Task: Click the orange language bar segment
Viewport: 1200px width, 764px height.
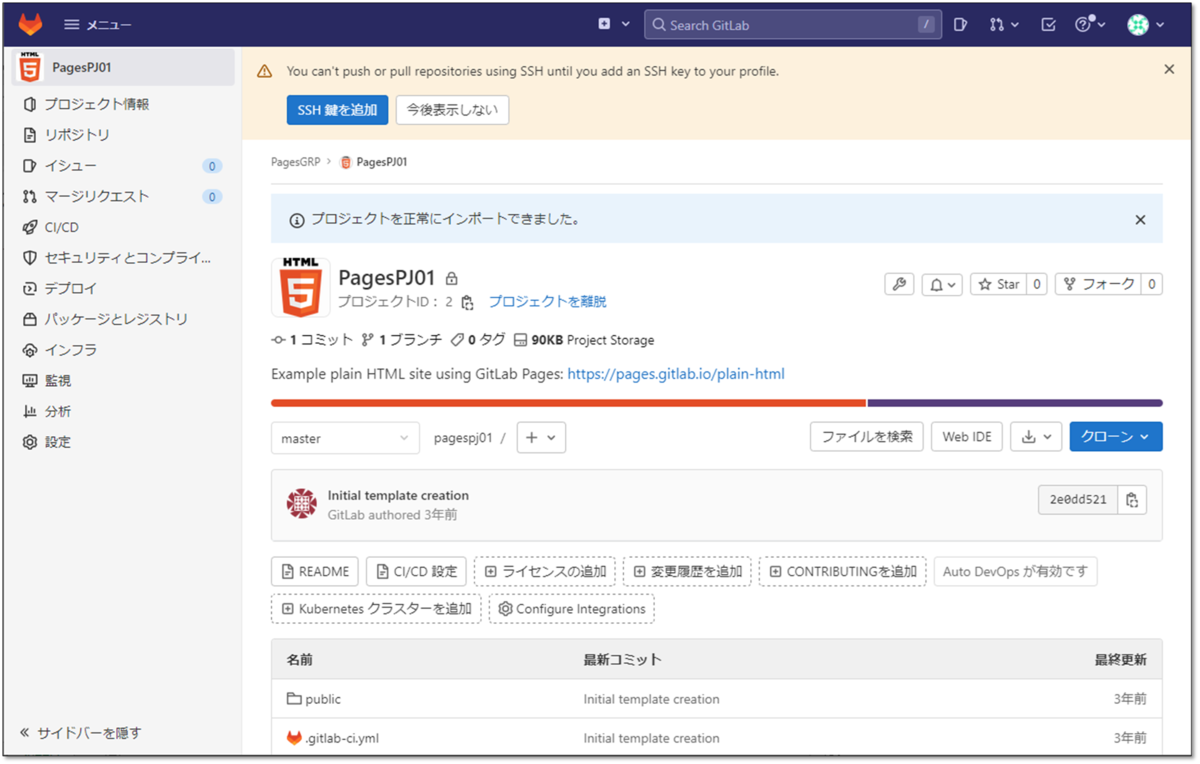Action: [568, 403]
